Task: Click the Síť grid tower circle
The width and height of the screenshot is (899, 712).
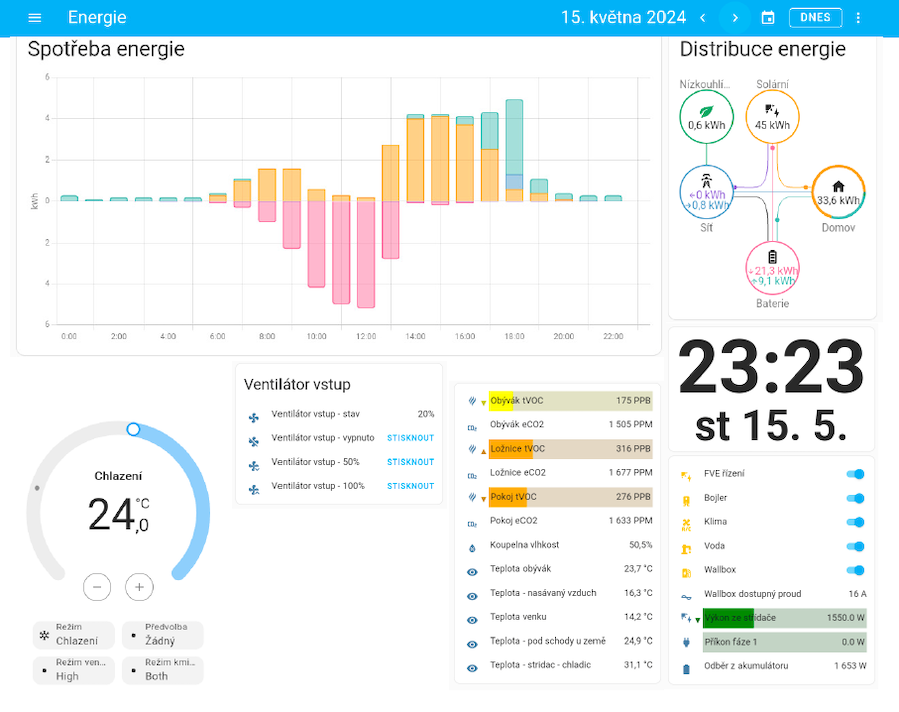Action: [707, 192]
